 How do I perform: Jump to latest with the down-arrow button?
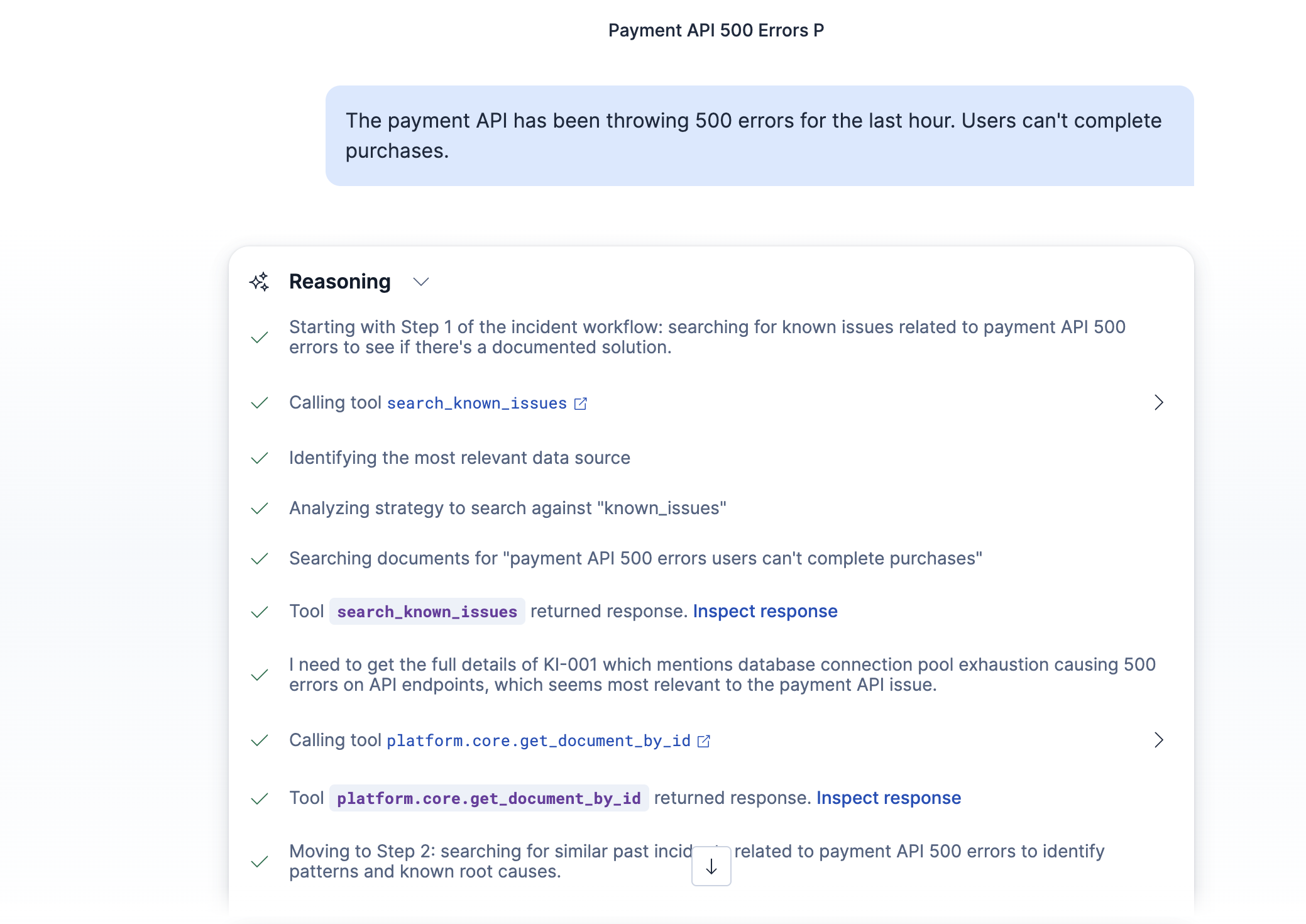(711, 866)
